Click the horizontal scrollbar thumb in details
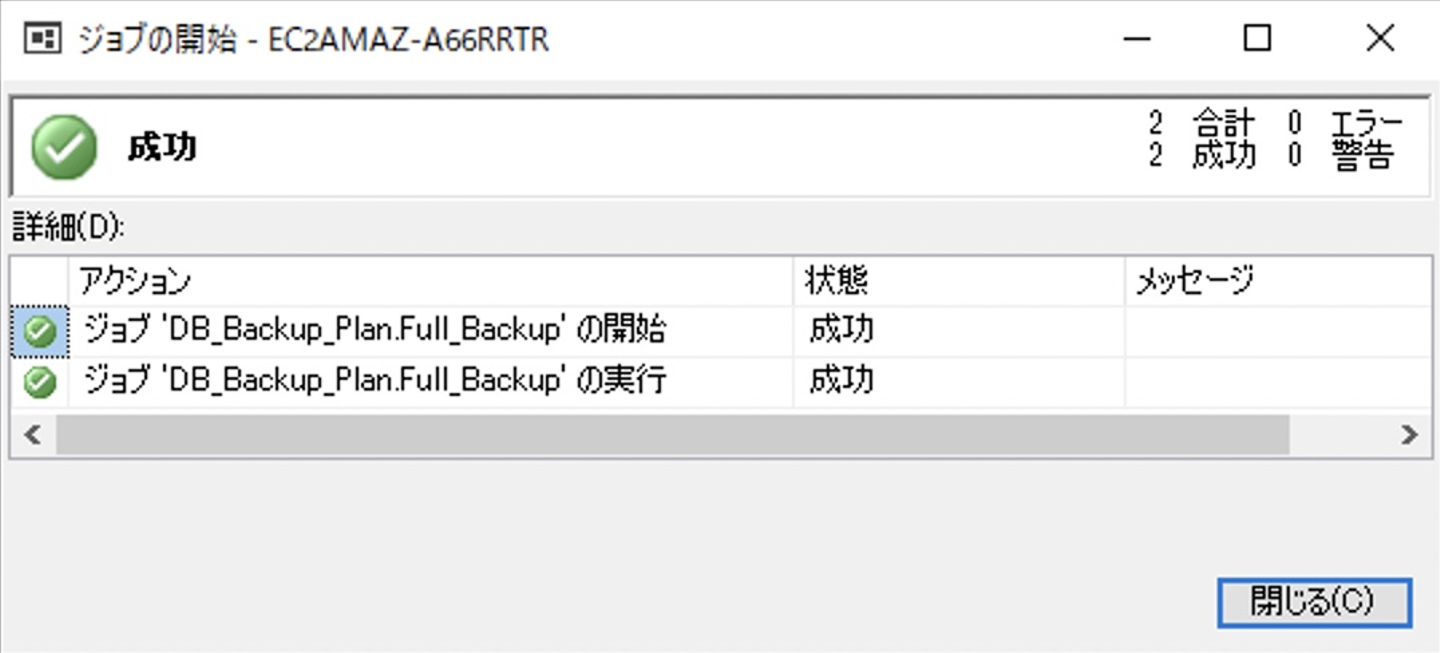The width and height of the screenshot is (1440, 653). coord(672,435)
